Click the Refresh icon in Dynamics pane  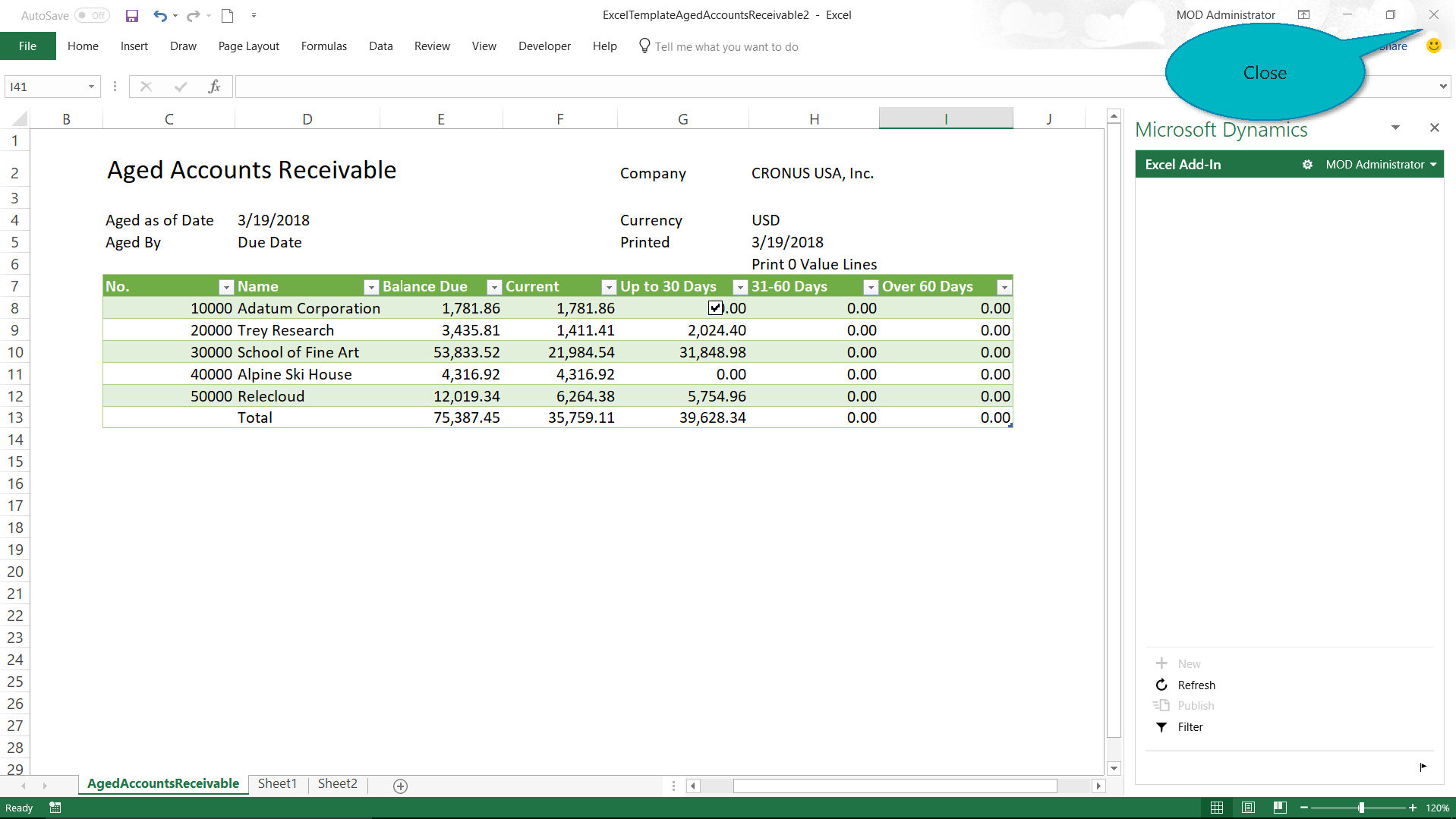(x=1161, y=685)
